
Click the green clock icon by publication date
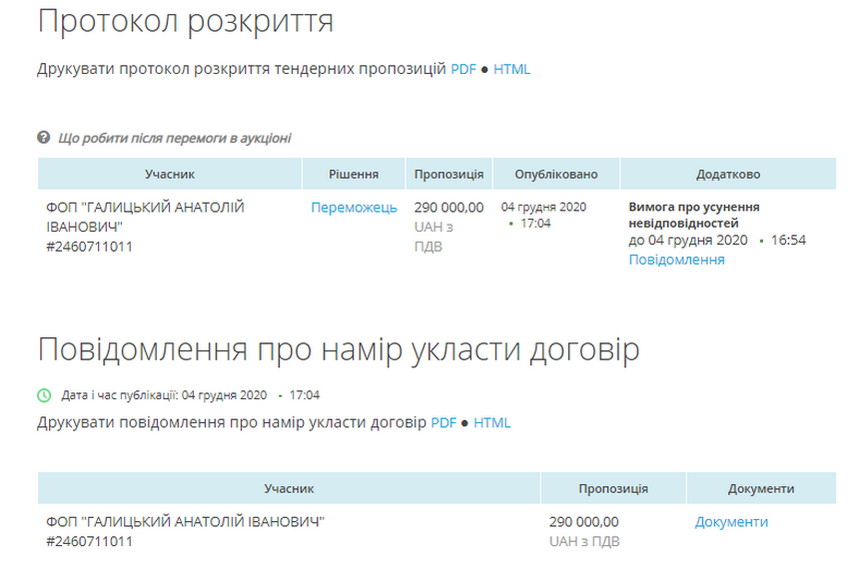[44, 395]
